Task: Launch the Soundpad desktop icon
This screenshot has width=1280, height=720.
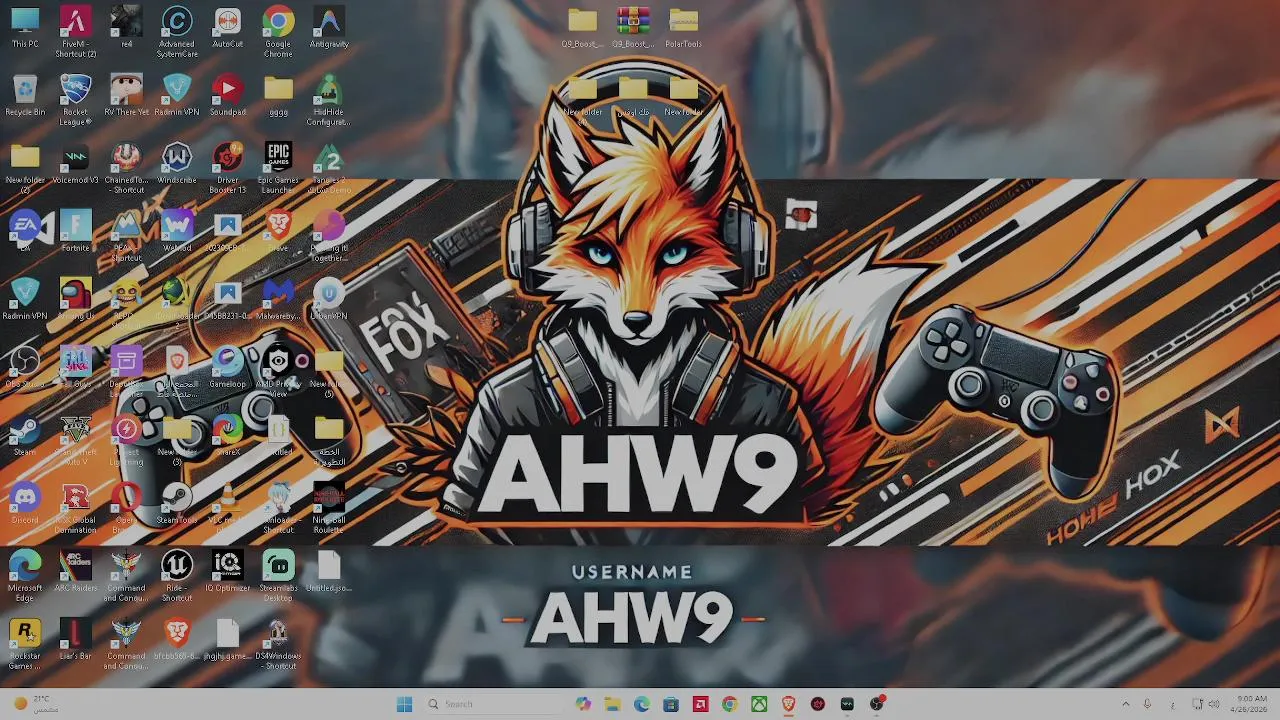Action: point(228,96)
